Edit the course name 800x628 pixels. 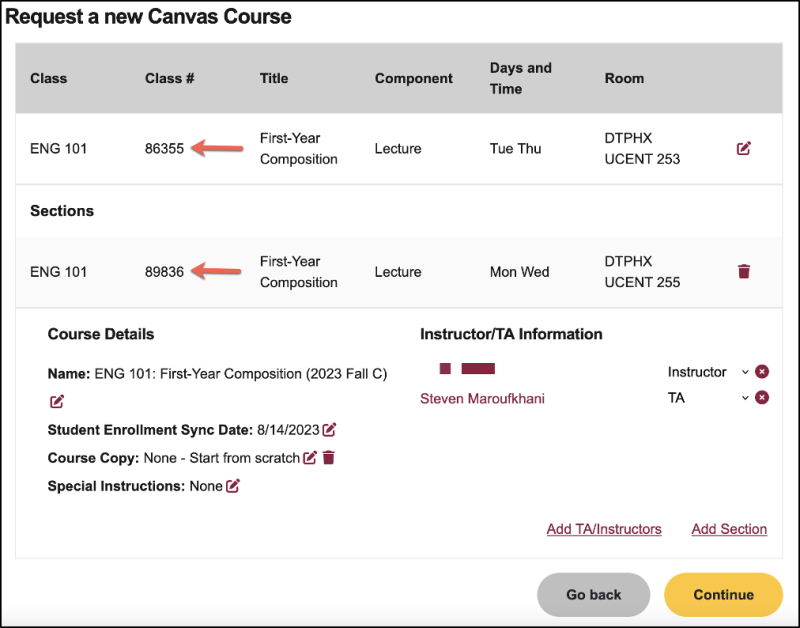(x=57, y=401)
